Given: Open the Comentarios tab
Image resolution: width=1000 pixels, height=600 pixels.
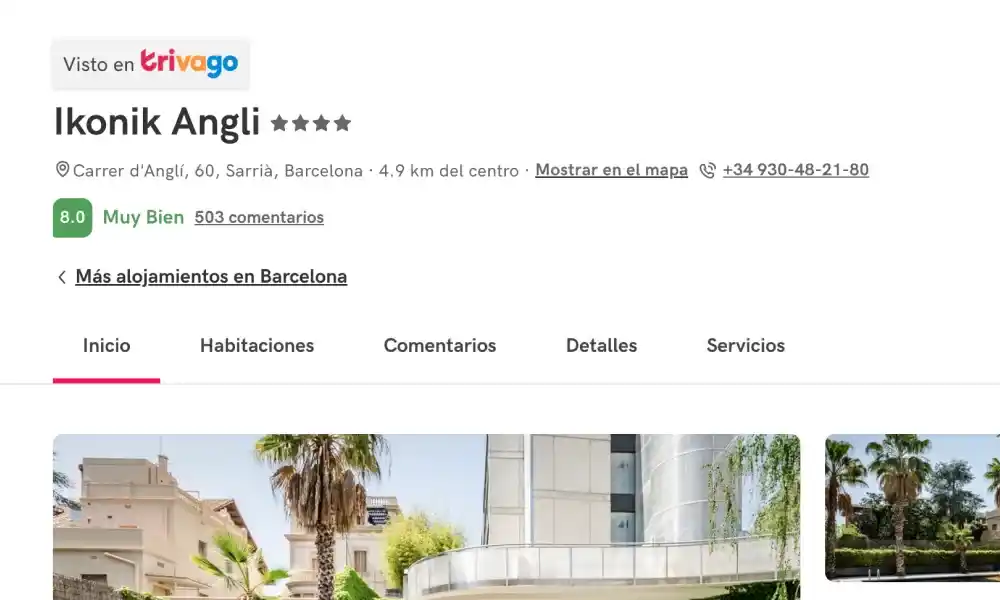Looking at the screenshot, I should [x=439, y=346].
